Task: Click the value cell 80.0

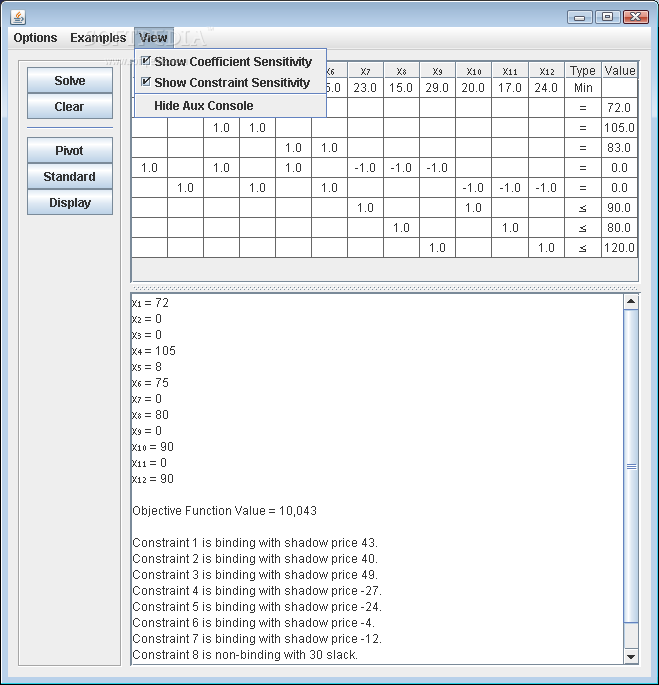Action: tap(620, 228)
